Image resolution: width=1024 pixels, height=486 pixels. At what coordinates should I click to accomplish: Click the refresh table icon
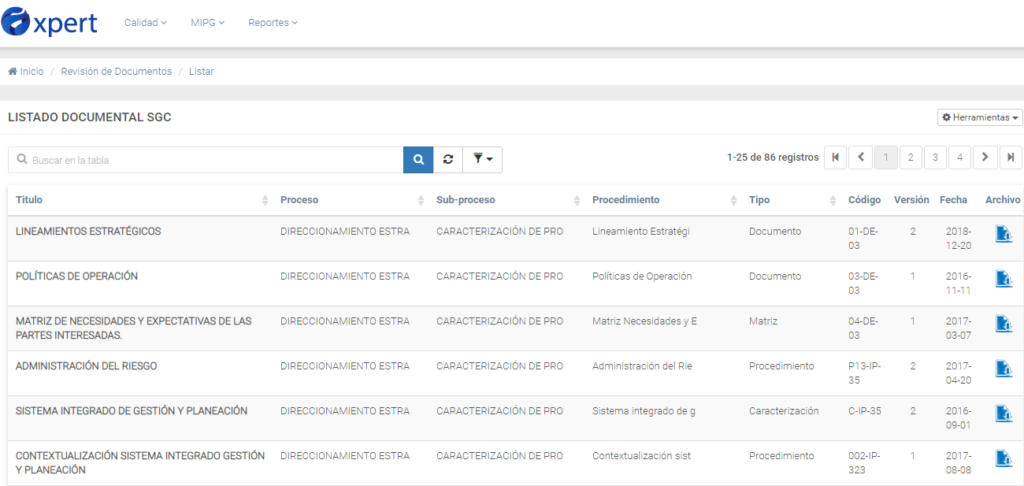coord(448,159)
